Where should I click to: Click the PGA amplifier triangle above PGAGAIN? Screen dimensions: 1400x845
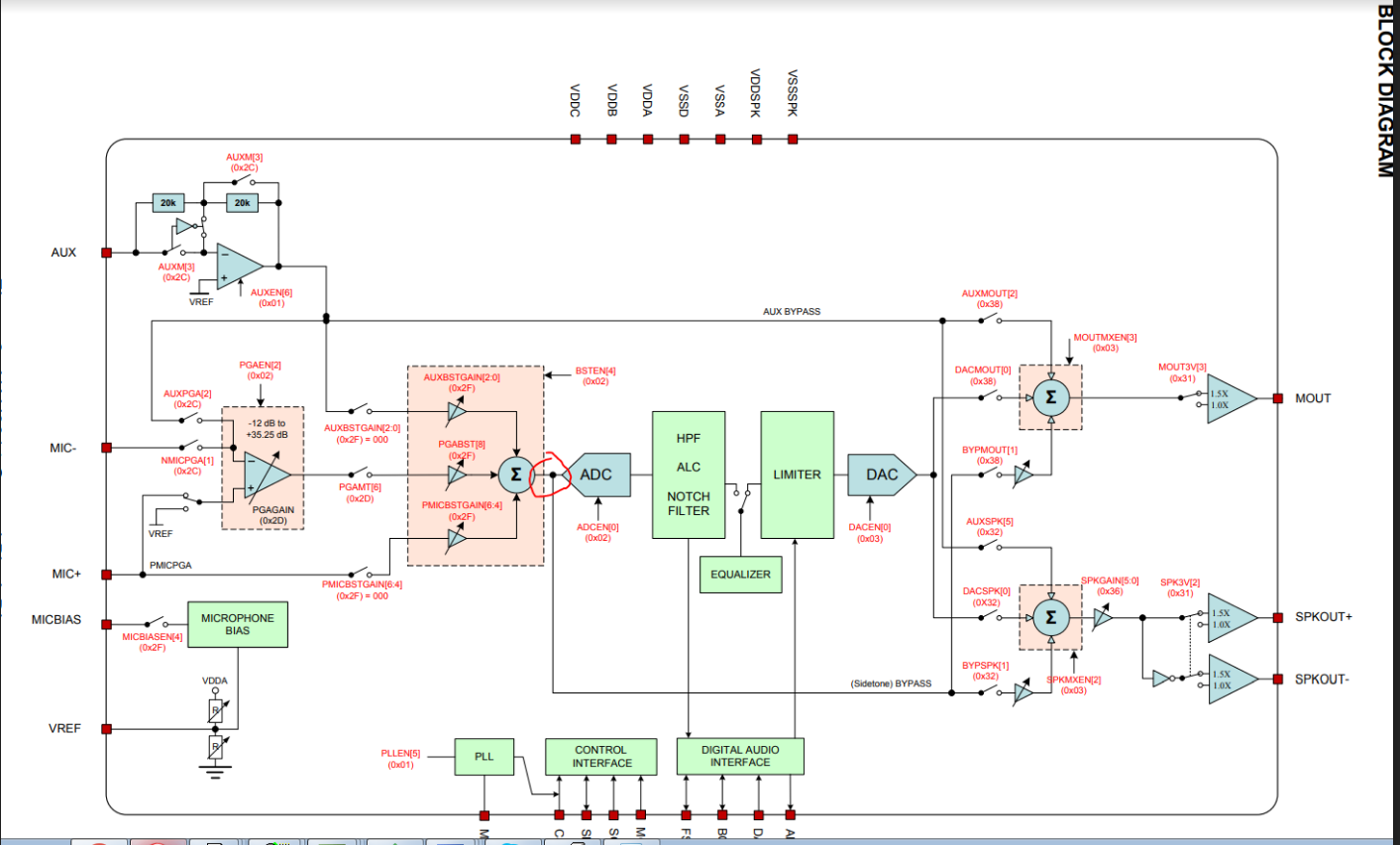point(268,475)
